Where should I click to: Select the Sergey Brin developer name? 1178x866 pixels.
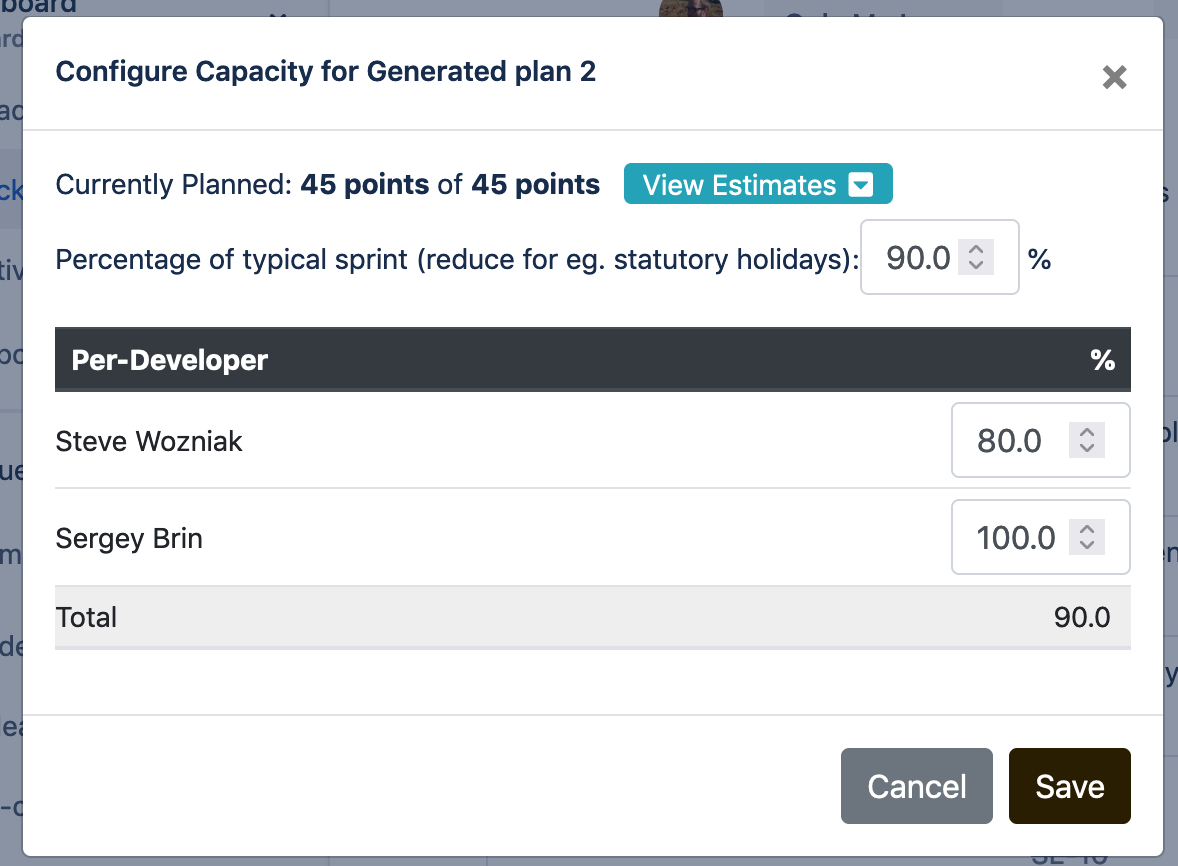coord(129,539)
